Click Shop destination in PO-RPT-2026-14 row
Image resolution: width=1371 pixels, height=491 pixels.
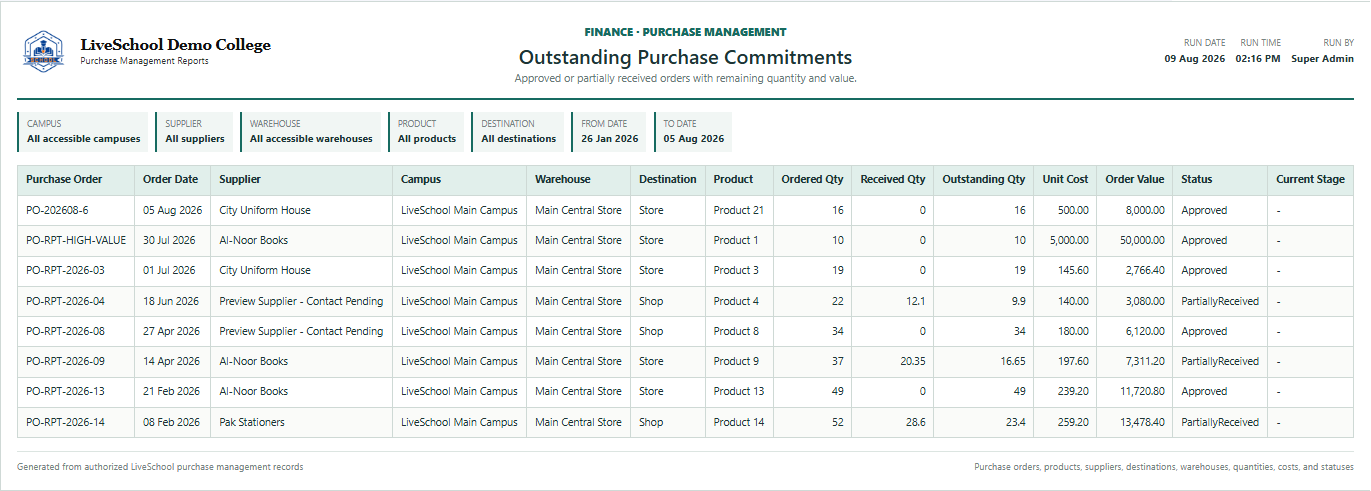651,422
